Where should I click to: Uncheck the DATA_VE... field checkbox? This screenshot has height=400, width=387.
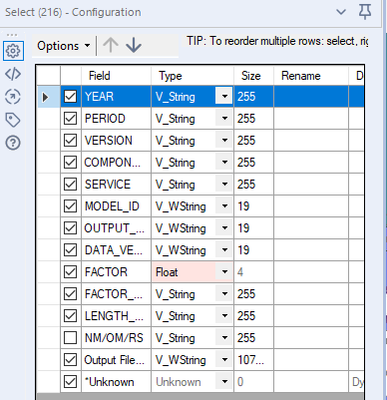70,250
